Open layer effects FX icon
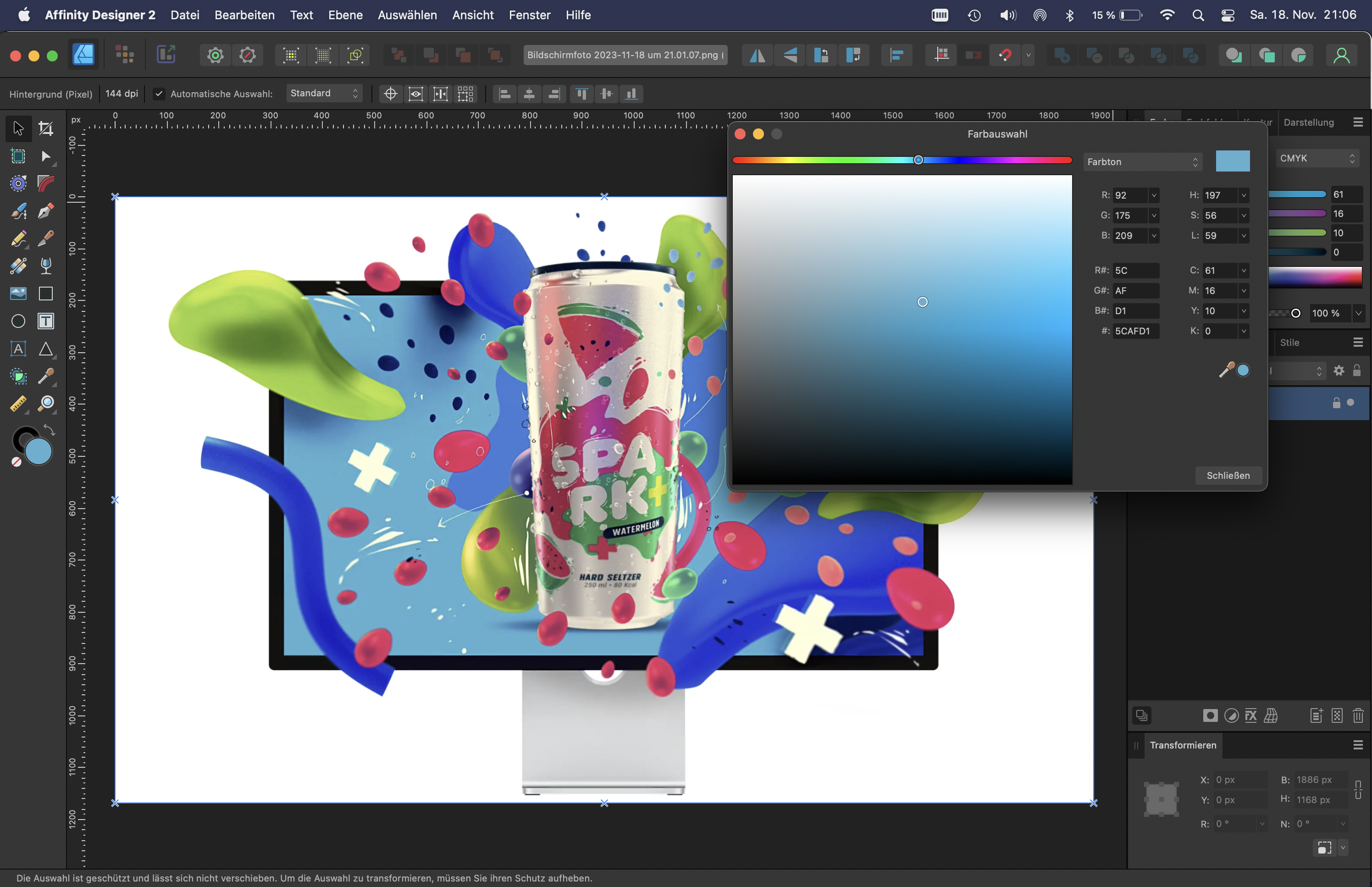 coord(1250,715)
